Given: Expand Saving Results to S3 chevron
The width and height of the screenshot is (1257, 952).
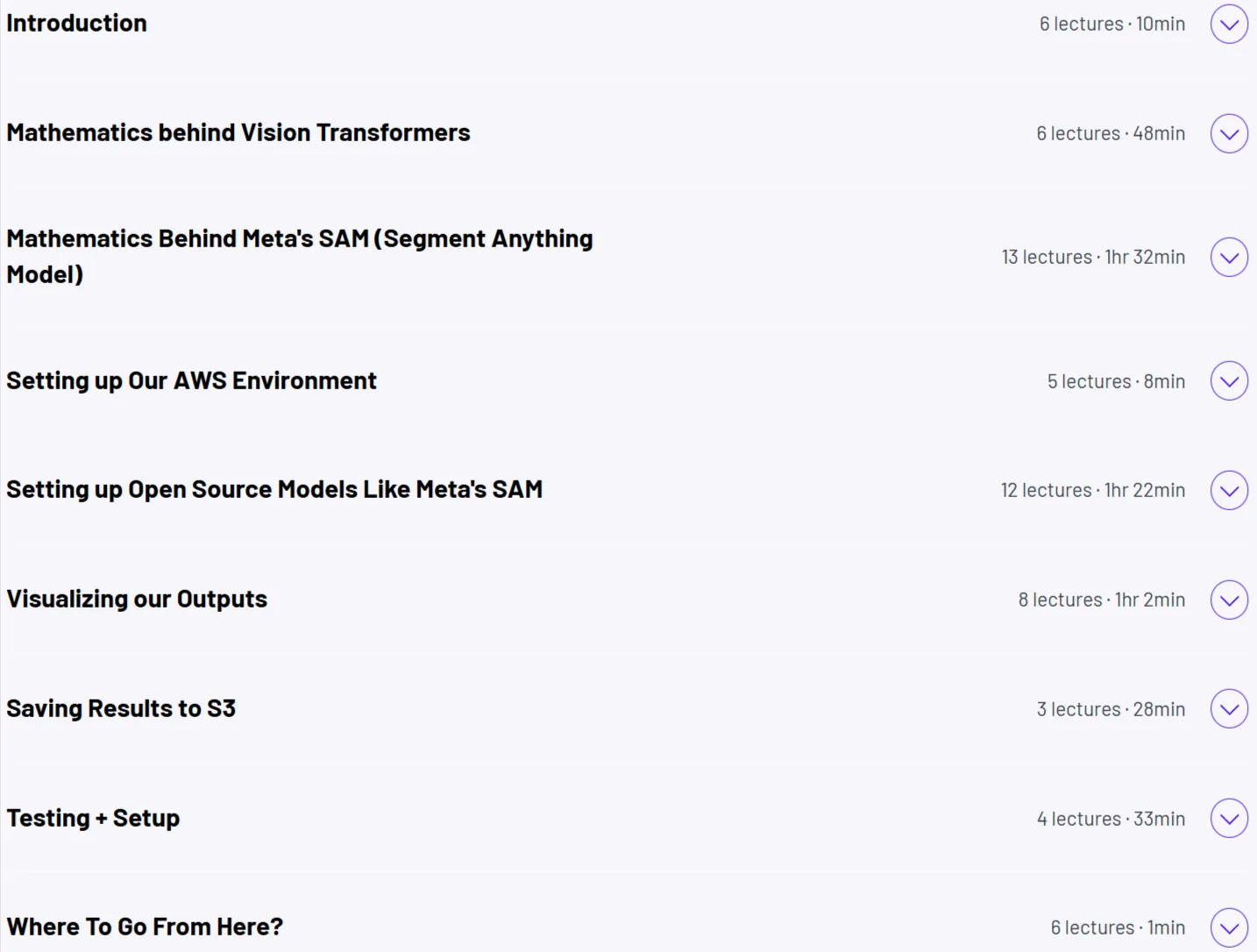Looking at the screenshot, I should click(1229, 709).
